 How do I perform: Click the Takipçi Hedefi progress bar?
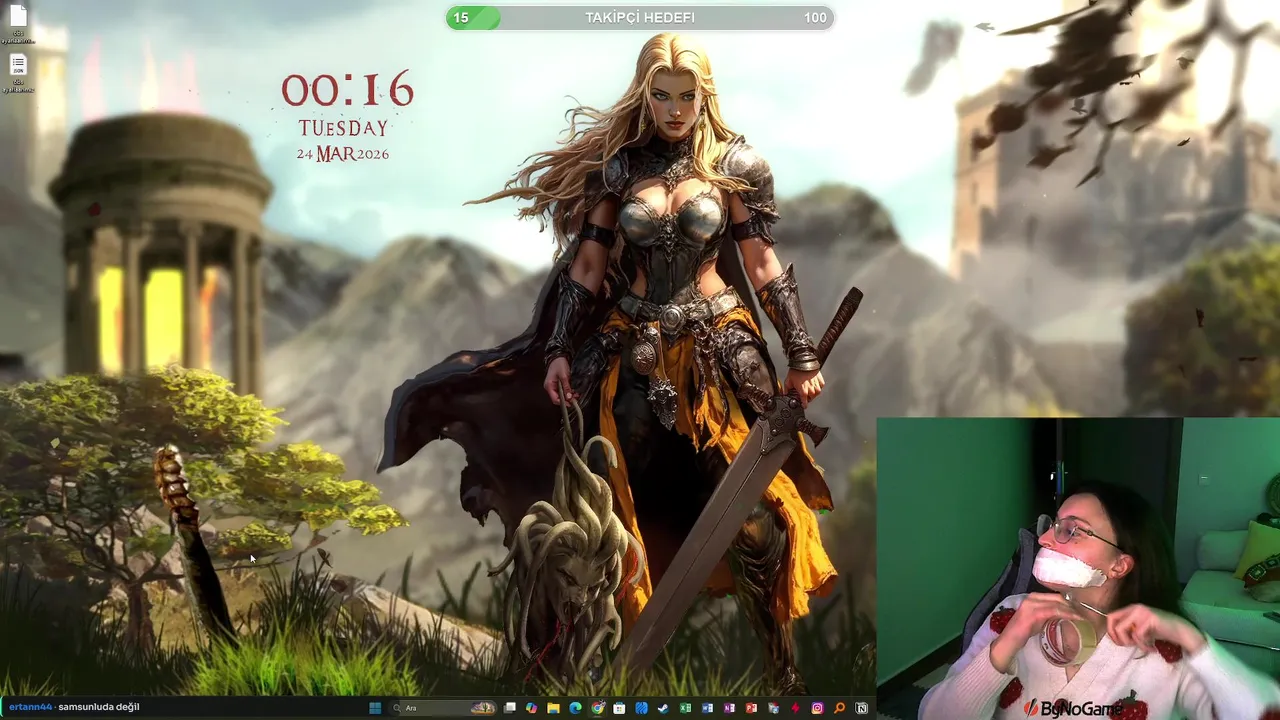coord(640,17)
